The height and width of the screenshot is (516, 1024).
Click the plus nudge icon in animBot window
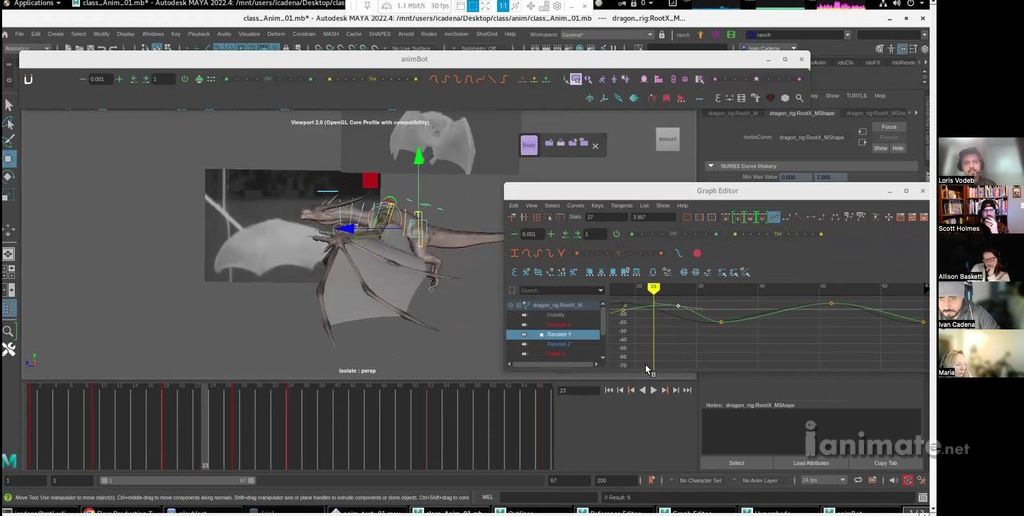tap(119, 79)
